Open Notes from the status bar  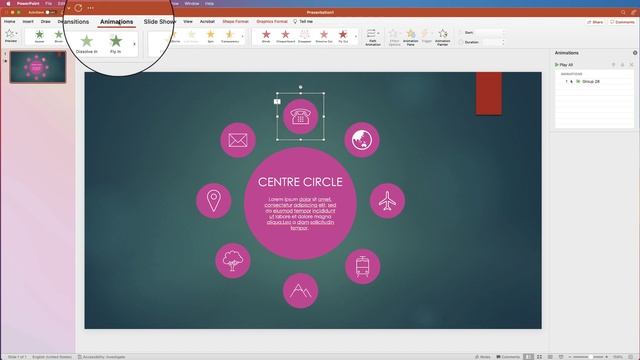point(482,357)
